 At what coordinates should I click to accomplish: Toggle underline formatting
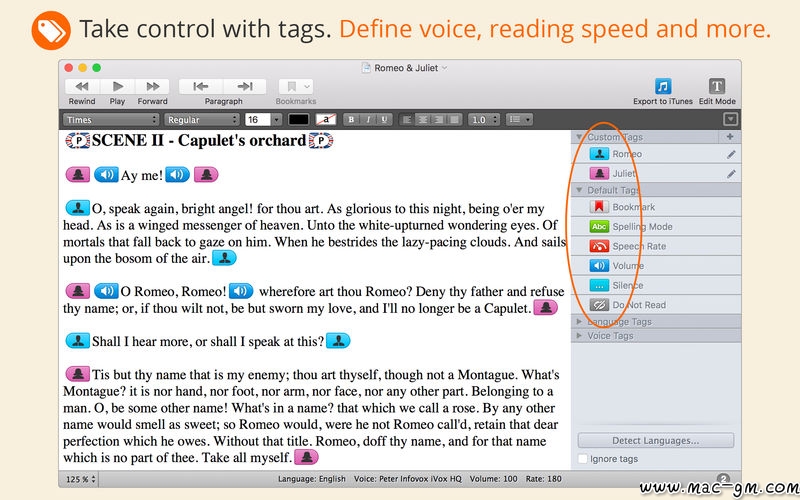(x=384, y=119)
